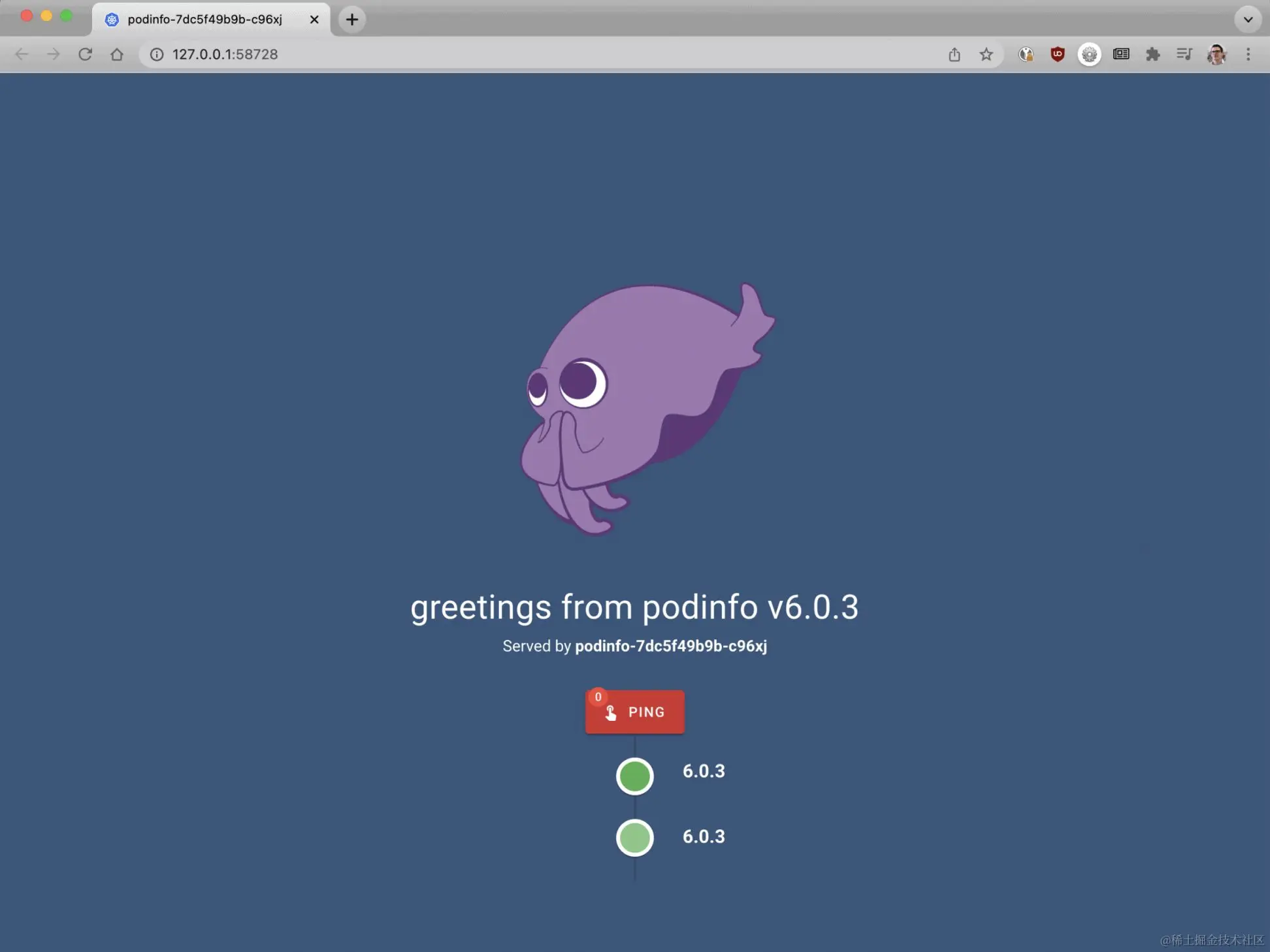Click the uBlock Origin extension icon

(1057, 54)
